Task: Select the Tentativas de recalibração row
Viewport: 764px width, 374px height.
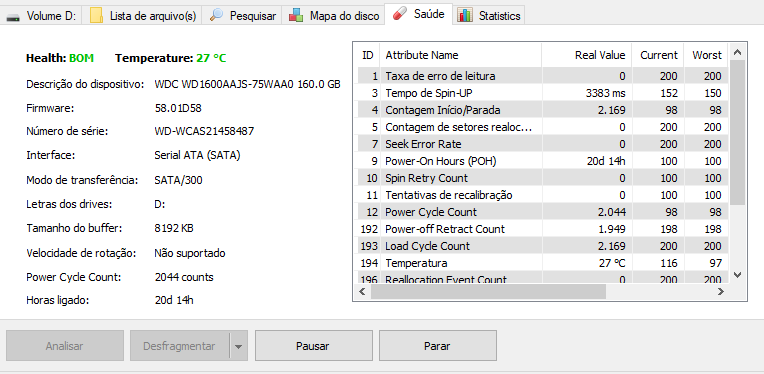Action: [x=543, y=195]
